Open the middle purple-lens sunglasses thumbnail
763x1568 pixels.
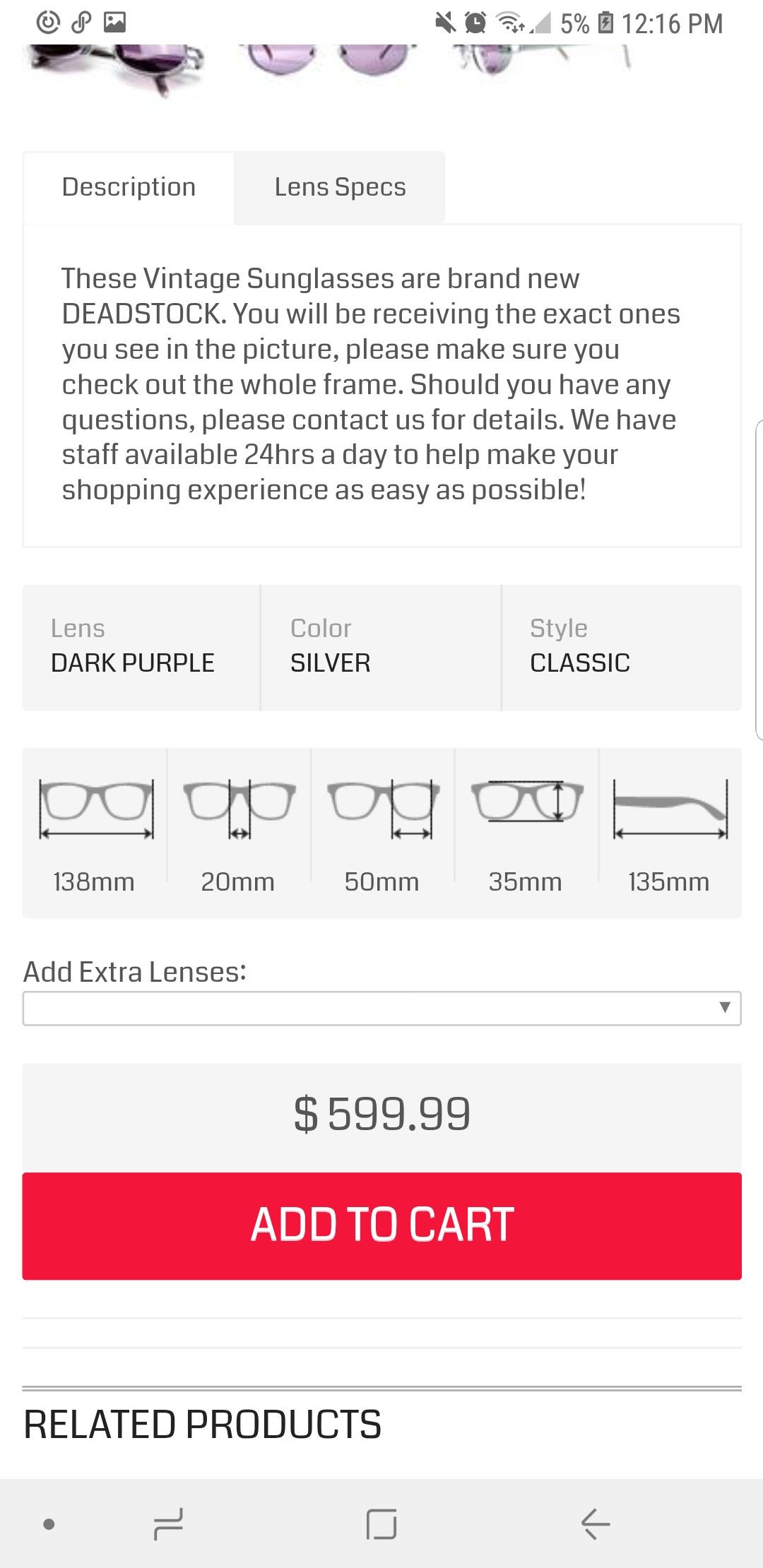pos(329,60)
